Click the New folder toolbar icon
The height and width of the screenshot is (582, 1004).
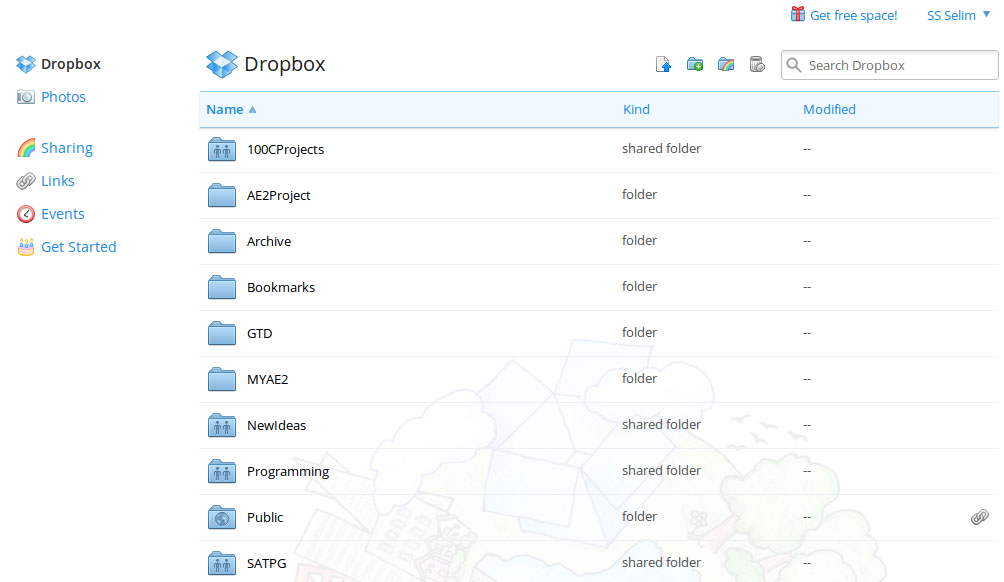[695, 65]
